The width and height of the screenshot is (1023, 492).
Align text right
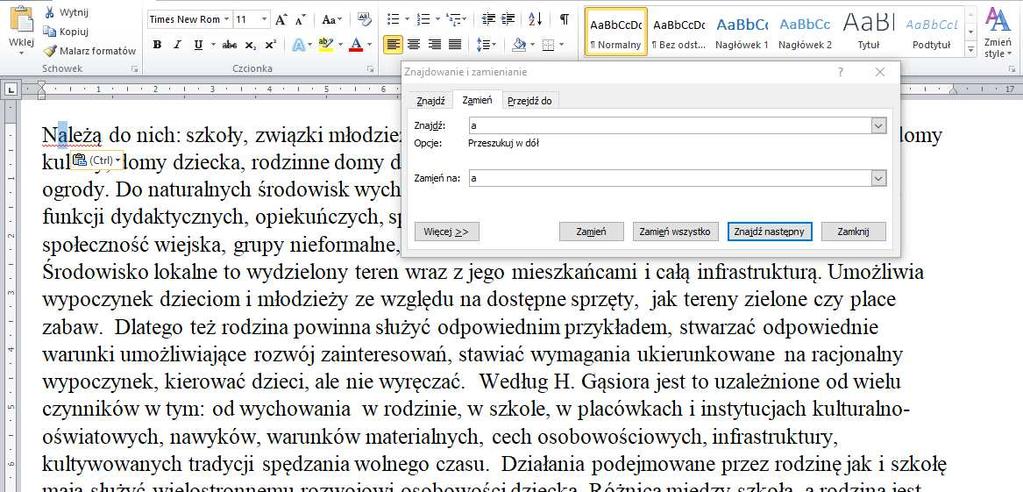435,45
